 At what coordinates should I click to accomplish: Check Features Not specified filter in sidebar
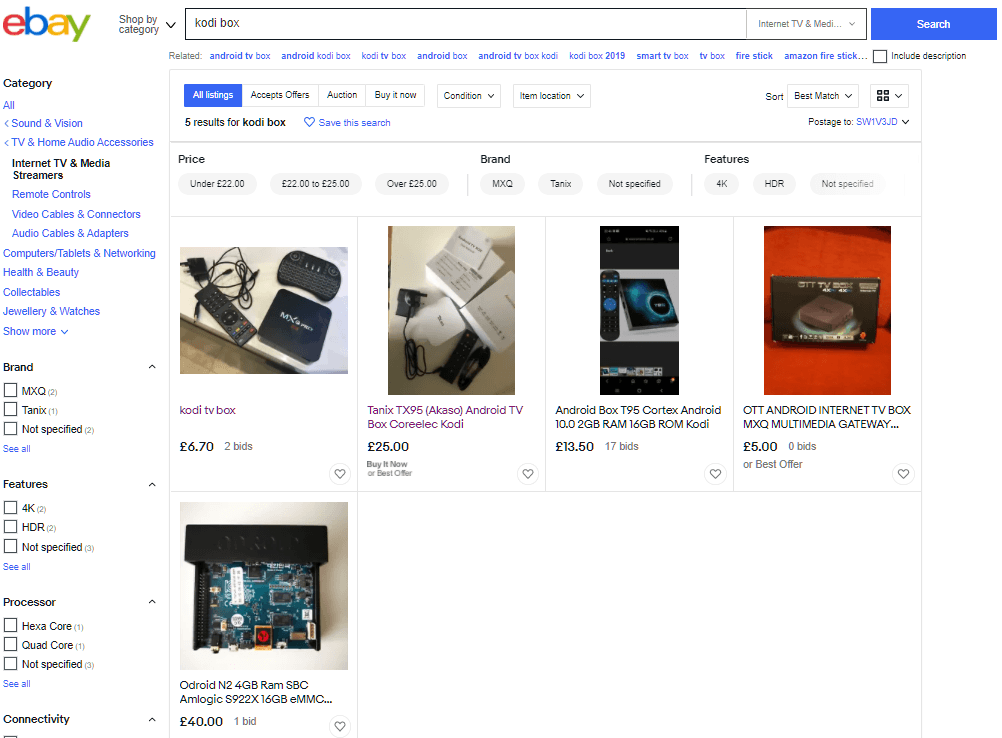pyautogui.click(x=10, y=546)
